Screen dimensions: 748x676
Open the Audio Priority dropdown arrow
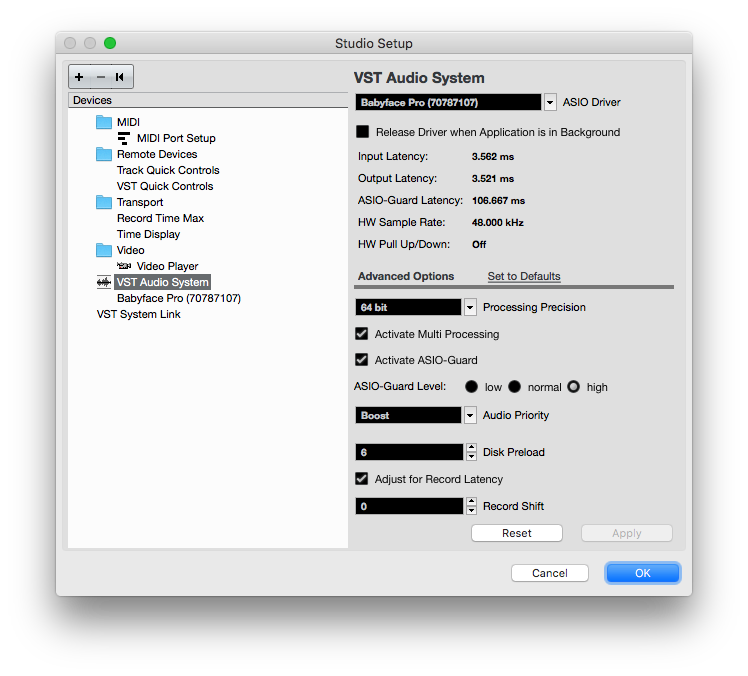click(470, 415)
